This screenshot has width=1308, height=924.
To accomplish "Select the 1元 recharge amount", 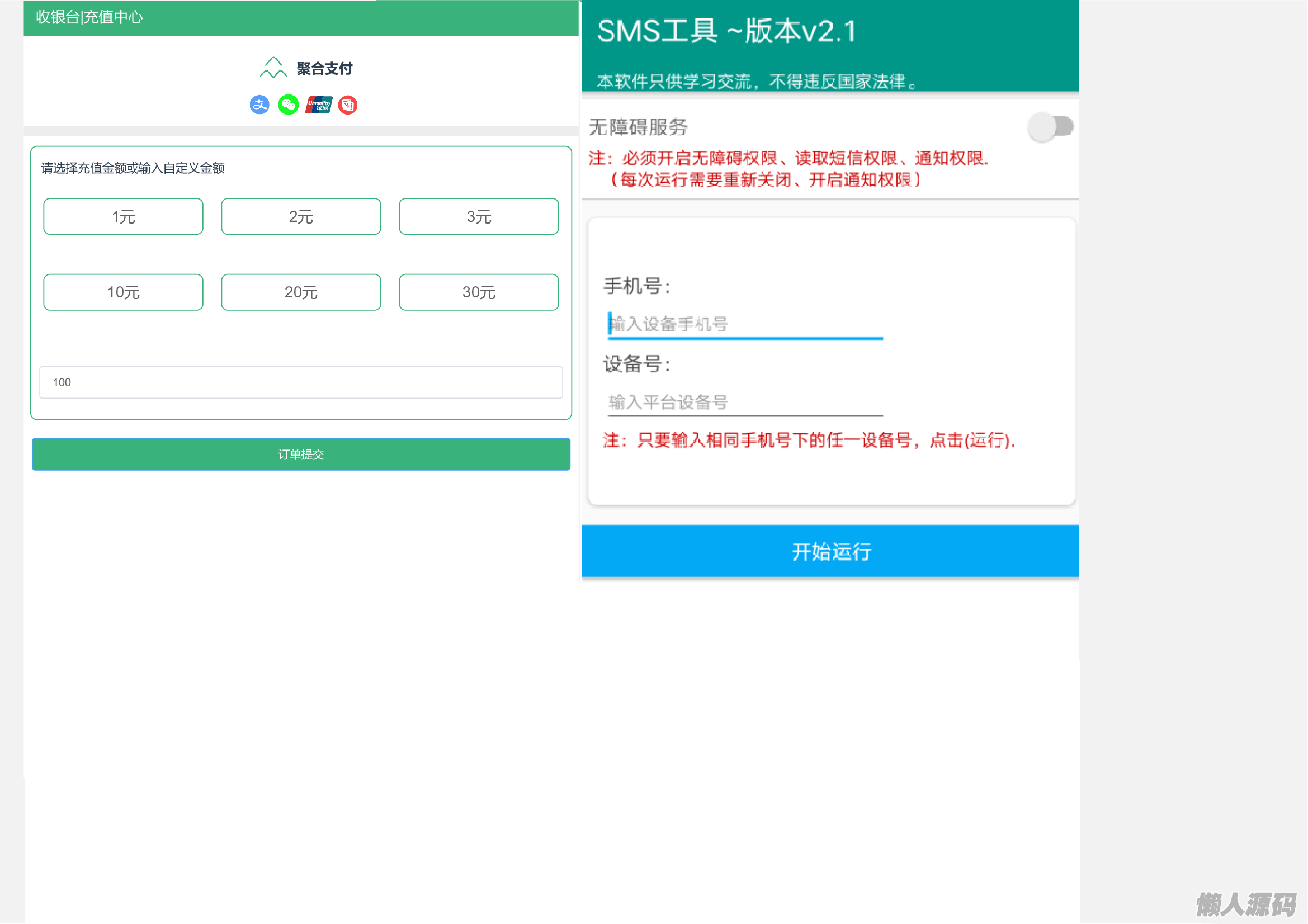I will tap(123, 216).
